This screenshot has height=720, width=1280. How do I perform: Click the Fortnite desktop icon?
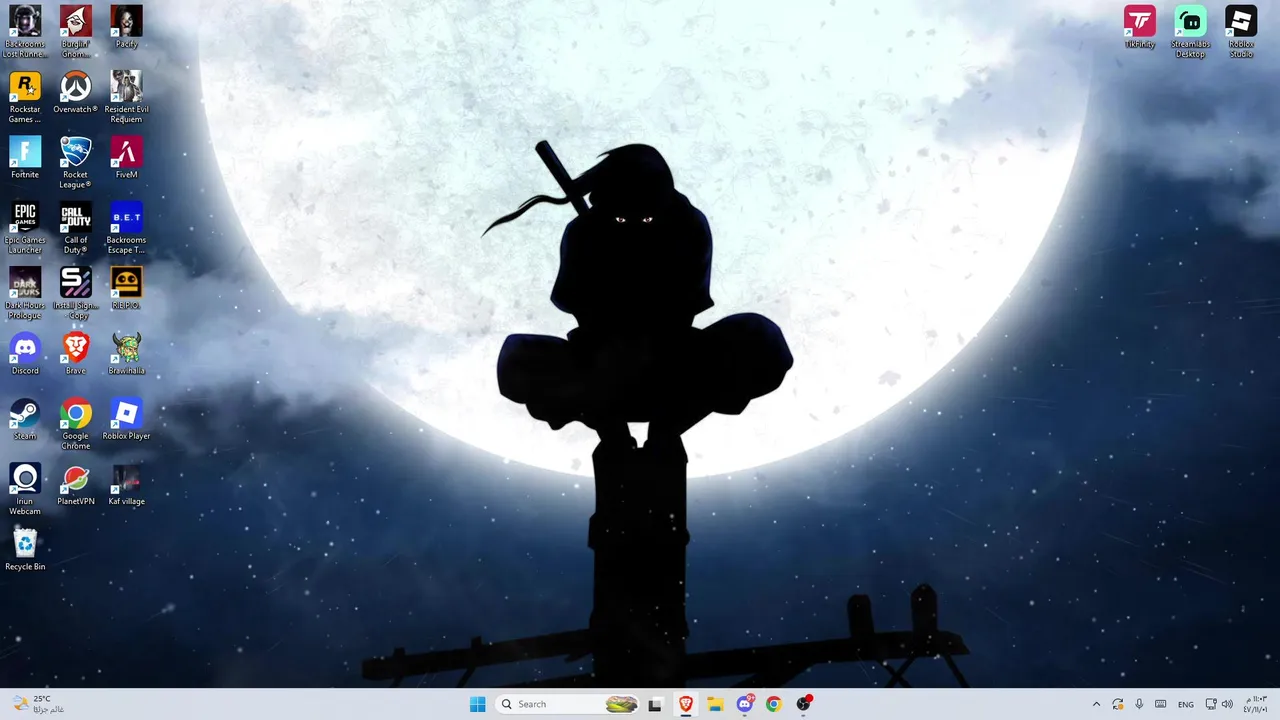pyautogui.click(x=25, y=158)
